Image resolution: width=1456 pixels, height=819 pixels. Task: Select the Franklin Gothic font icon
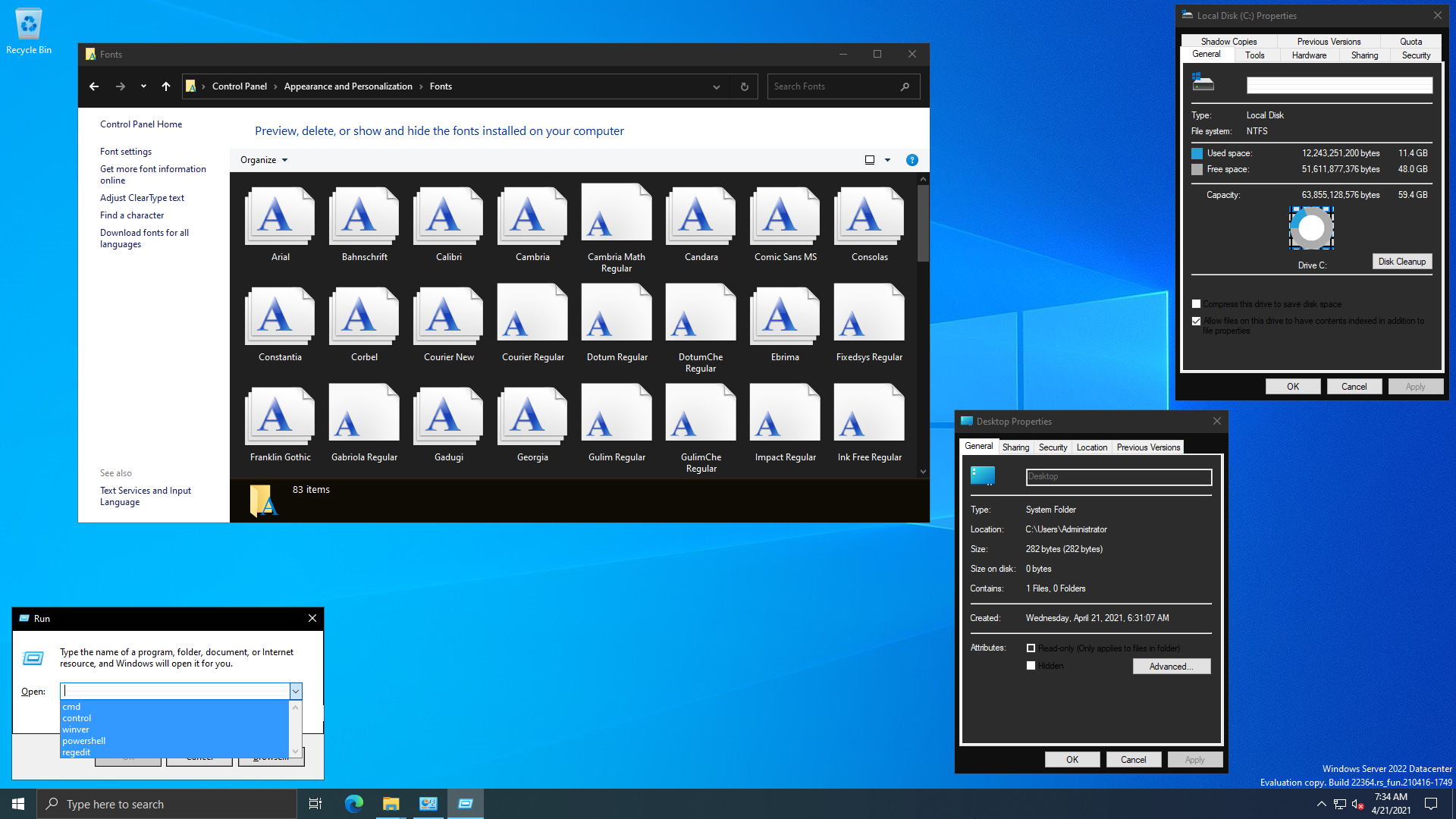280,416
